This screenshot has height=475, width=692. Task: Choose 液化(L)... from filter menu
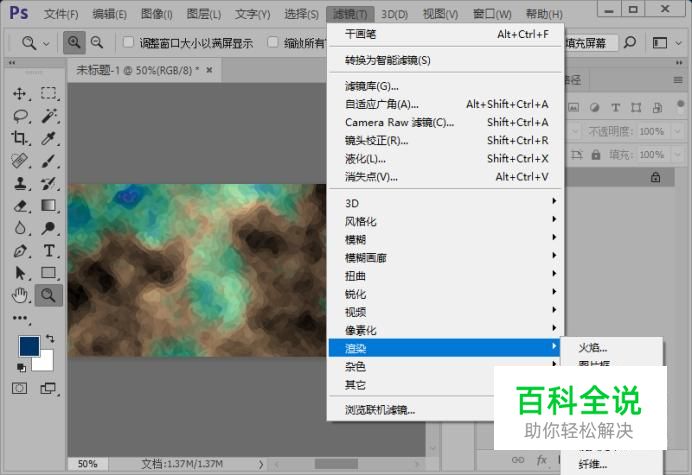tap(446, 158)
